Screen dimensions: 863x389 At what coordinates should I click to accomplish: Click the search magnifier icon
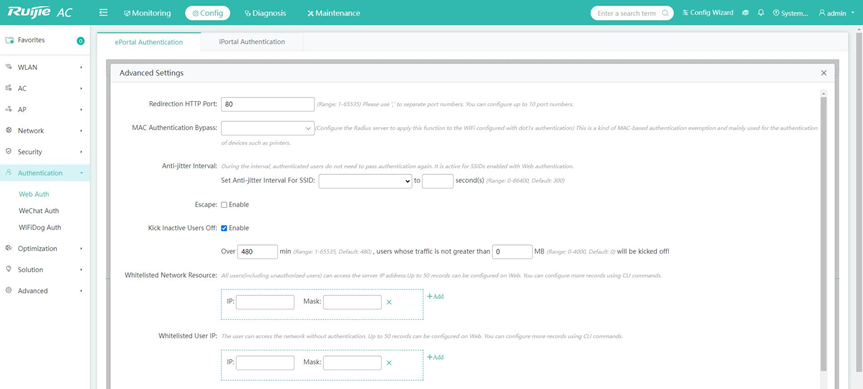(665, 13)
